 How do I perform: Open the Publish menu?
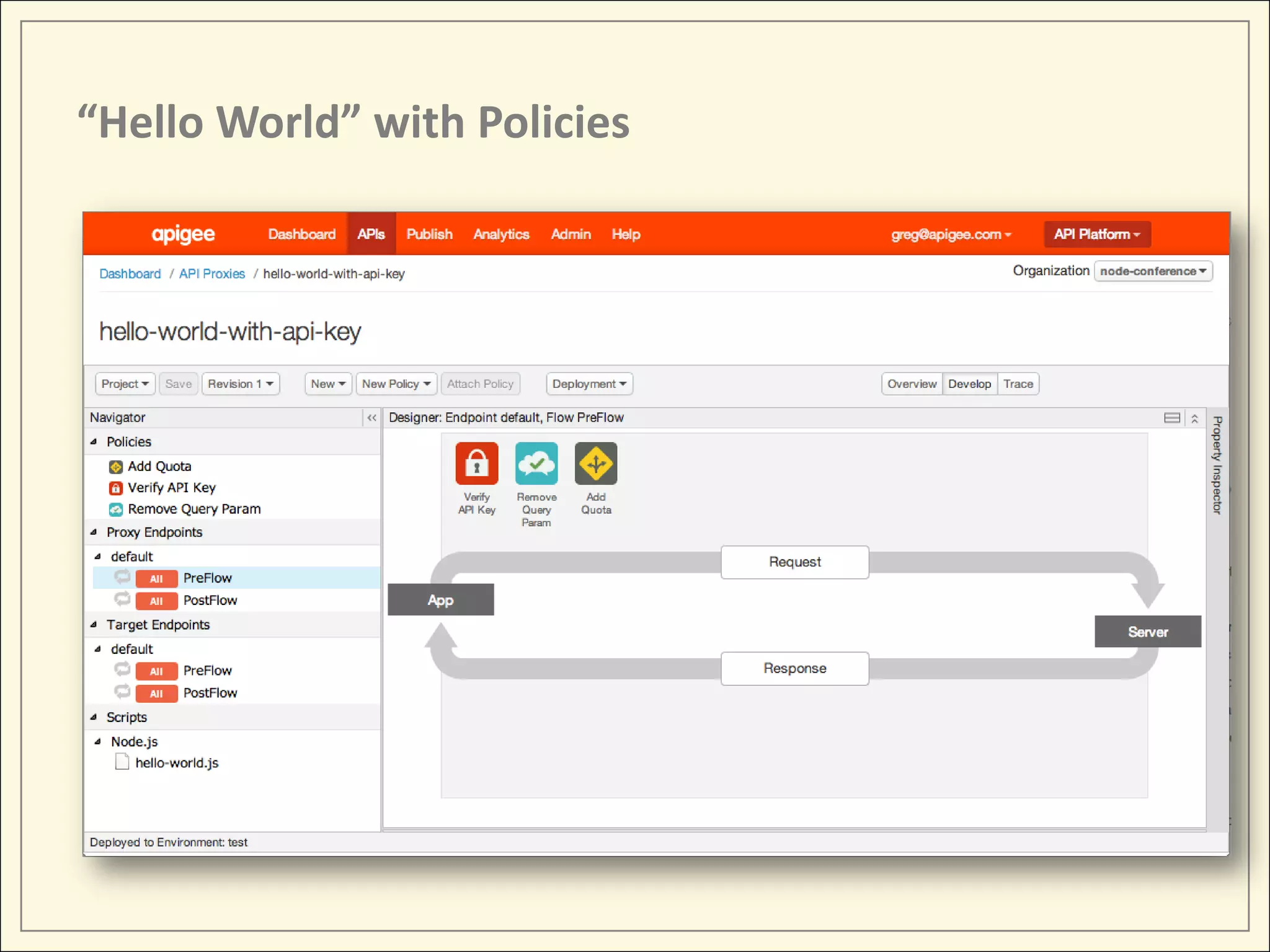[429, 234]
